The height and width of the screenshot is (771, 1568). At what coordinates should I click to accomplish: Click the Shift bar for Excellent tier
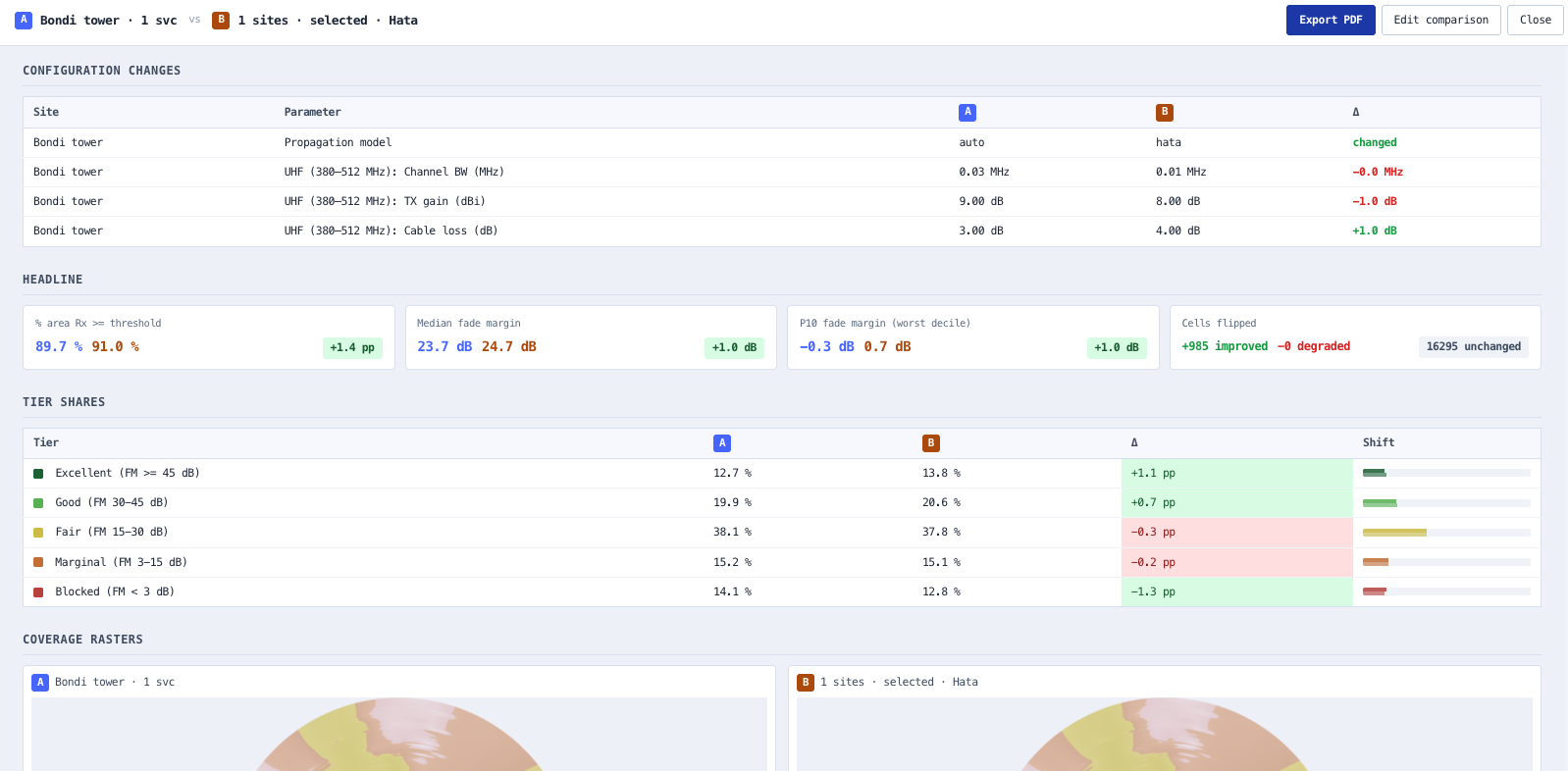click(x=1446, y=473)
